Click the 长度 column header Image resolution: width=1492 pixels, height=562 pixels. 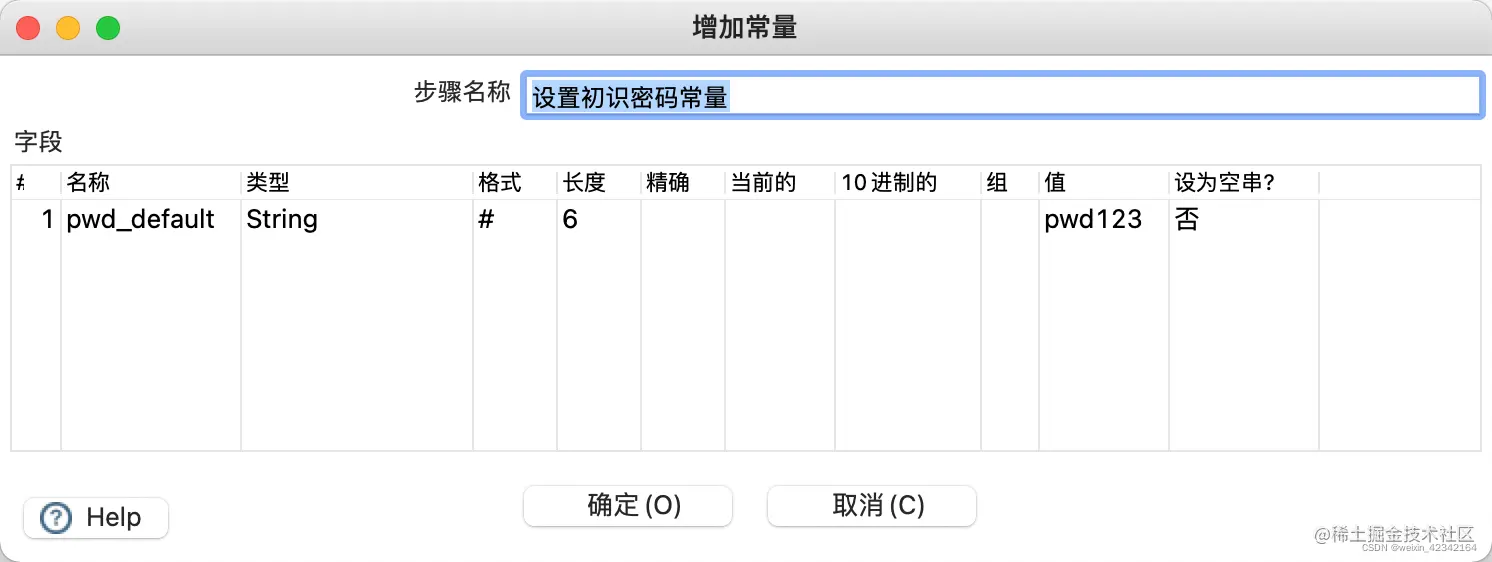(598, 183)
